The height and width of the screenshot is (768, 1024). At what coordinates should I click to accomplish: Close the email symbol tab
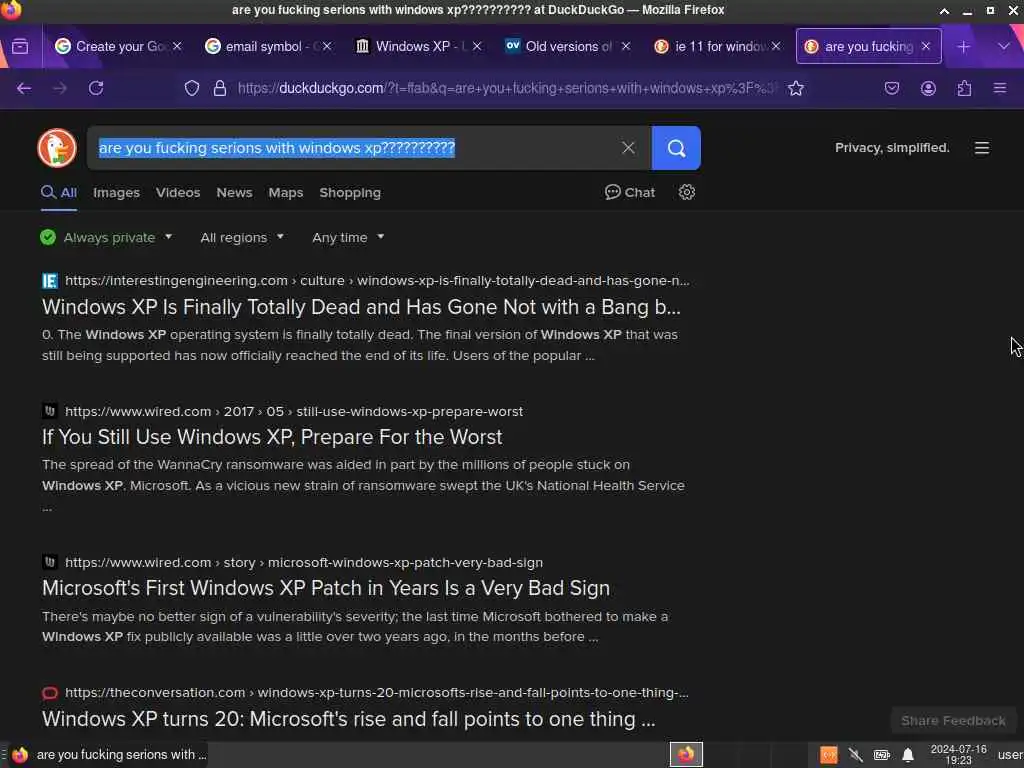coord(327,46)
